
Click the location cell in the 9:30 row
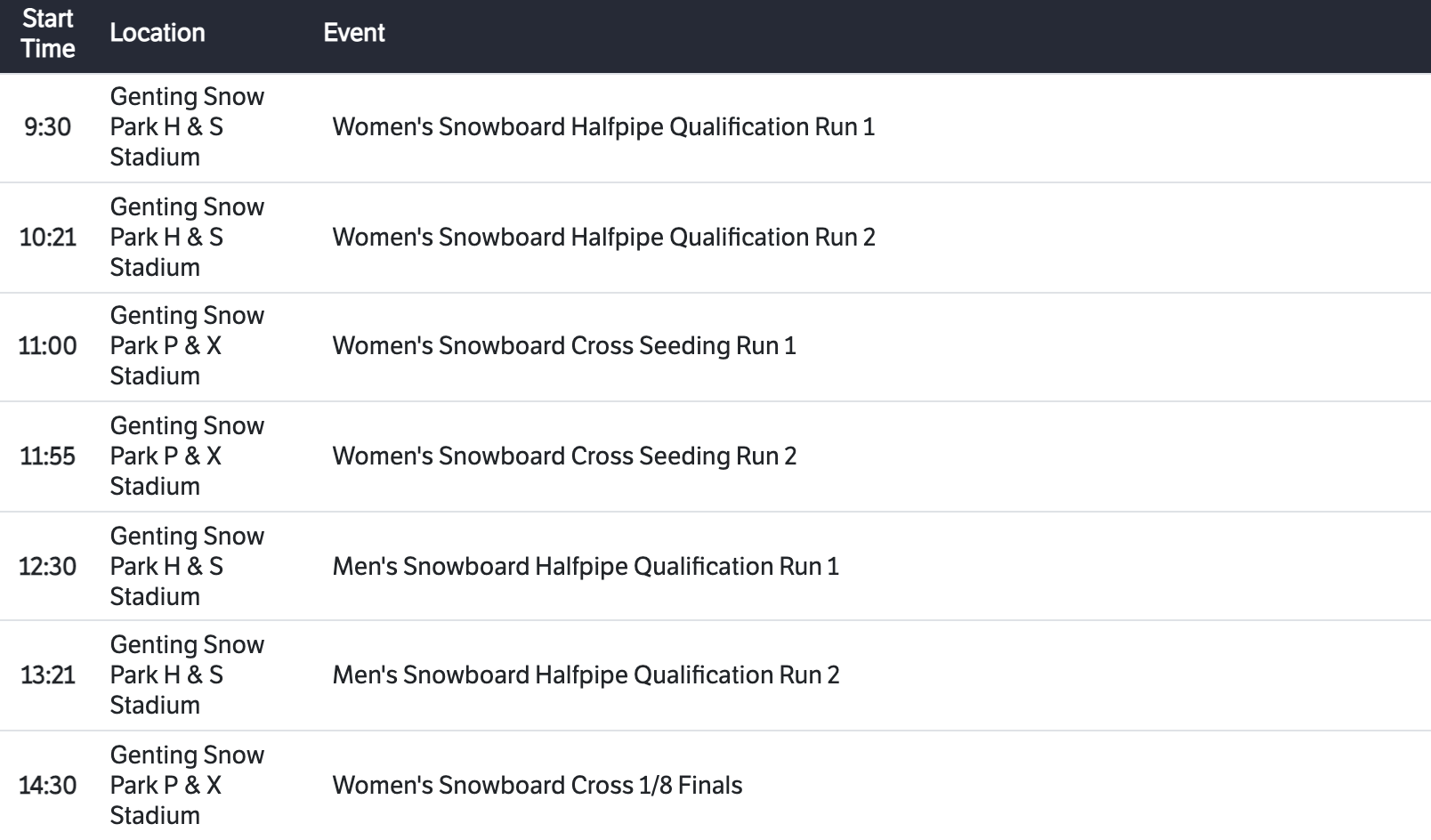pyautogui.click(x=187, y=127)
